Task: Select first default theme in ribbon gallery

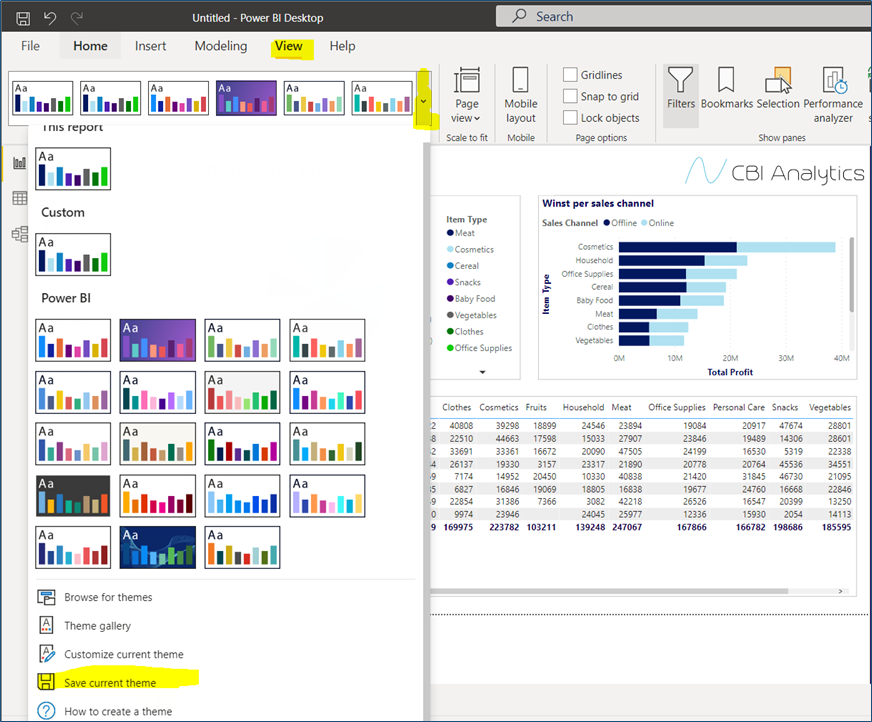Action: point(42,98)
